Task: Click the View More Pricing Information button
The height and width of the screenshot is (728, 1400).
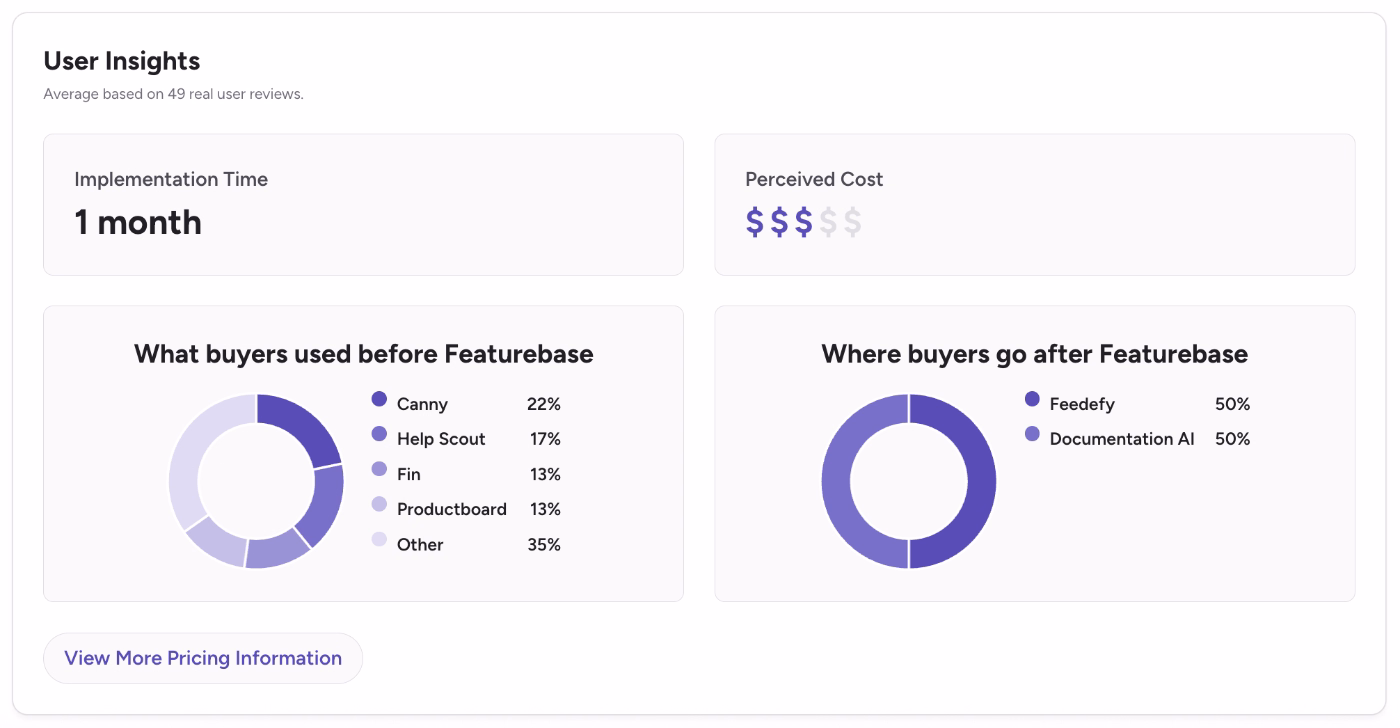Action: 203,658
